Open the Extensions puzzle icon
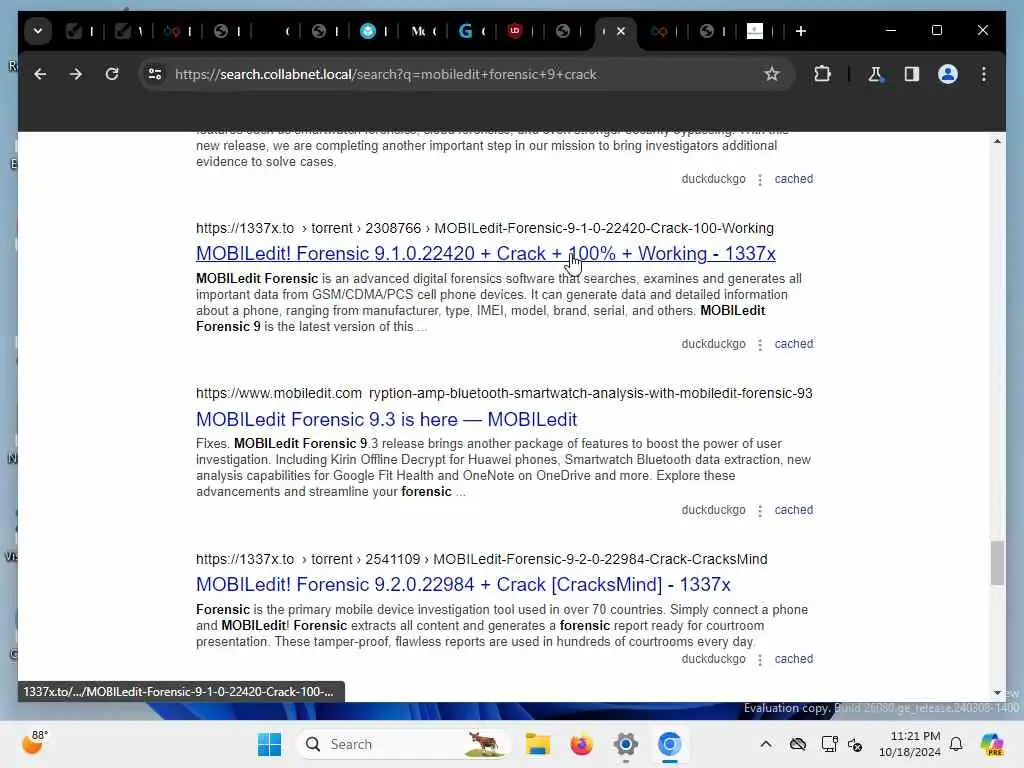The width and height of the screenshot is (1024, 768). (822, 74)
